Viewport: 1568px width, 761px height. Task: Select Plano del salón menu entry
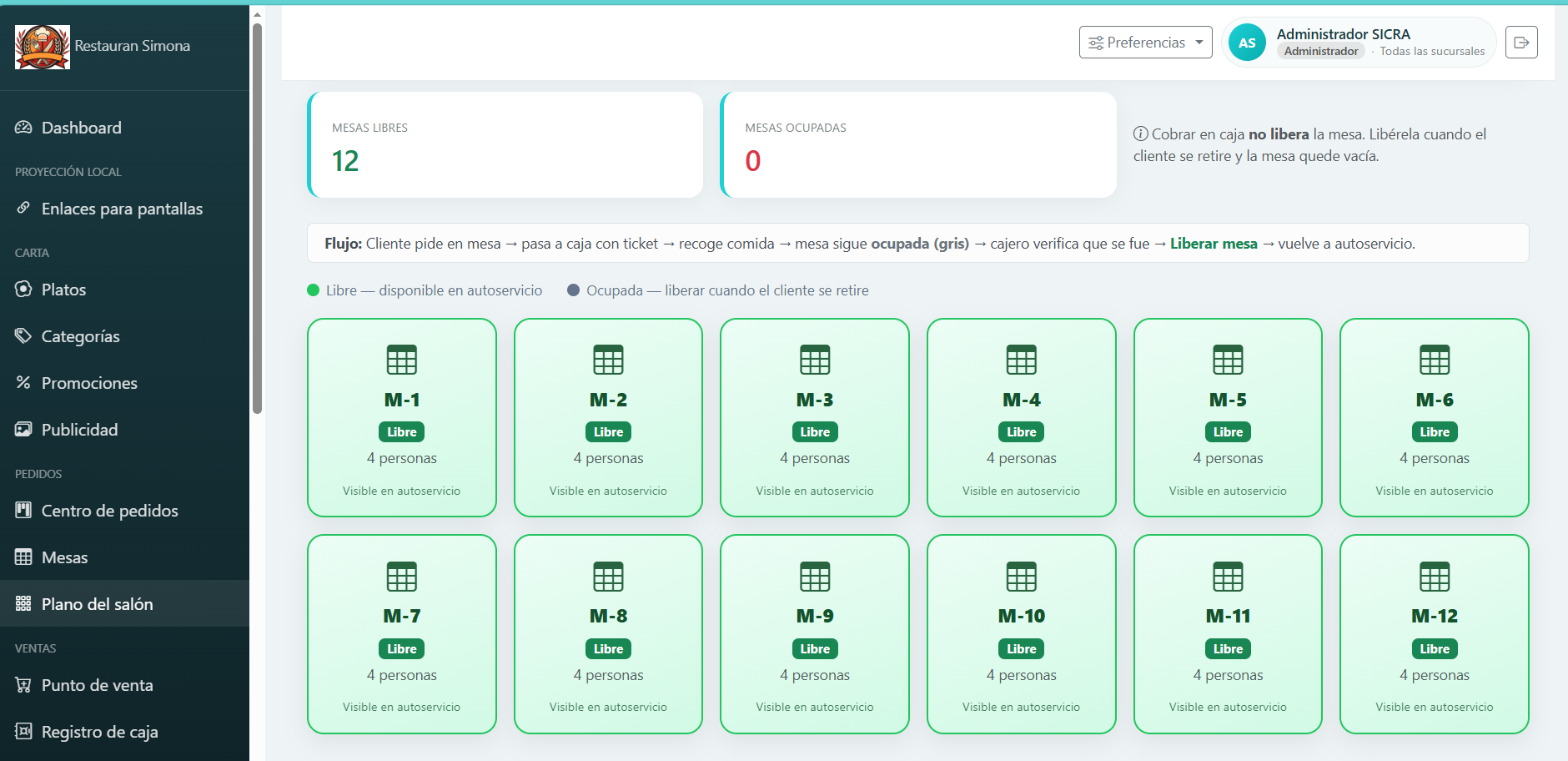124,603
